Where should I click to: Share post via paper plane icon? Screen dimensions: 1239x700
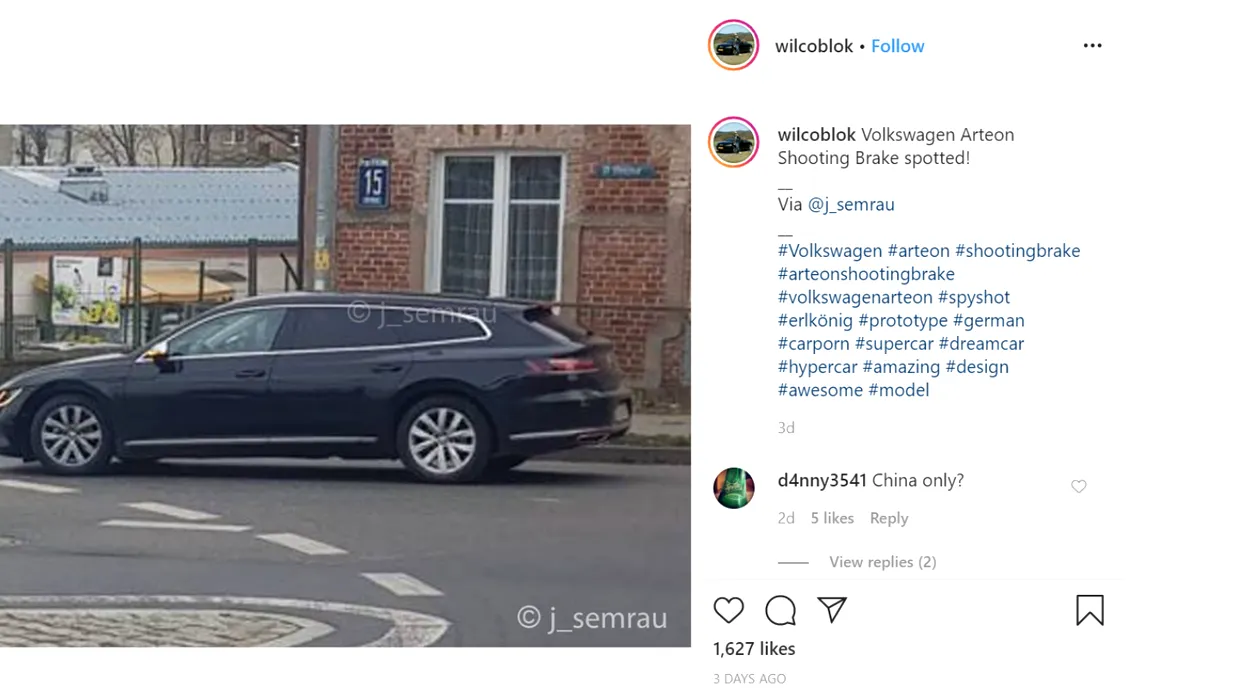(832, 610)
